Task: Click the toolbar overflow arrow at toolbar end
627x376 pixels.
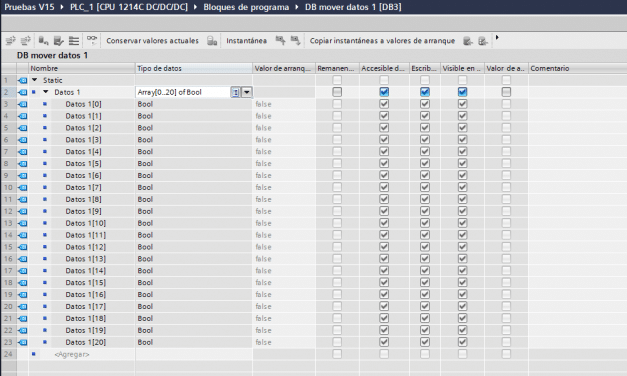Action: [497, 38]
